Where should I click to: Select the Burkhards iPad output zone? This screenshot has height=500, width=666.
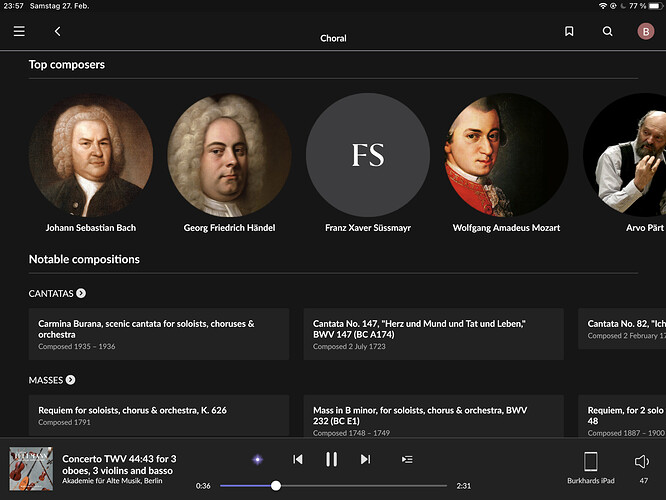coord(590,467)
